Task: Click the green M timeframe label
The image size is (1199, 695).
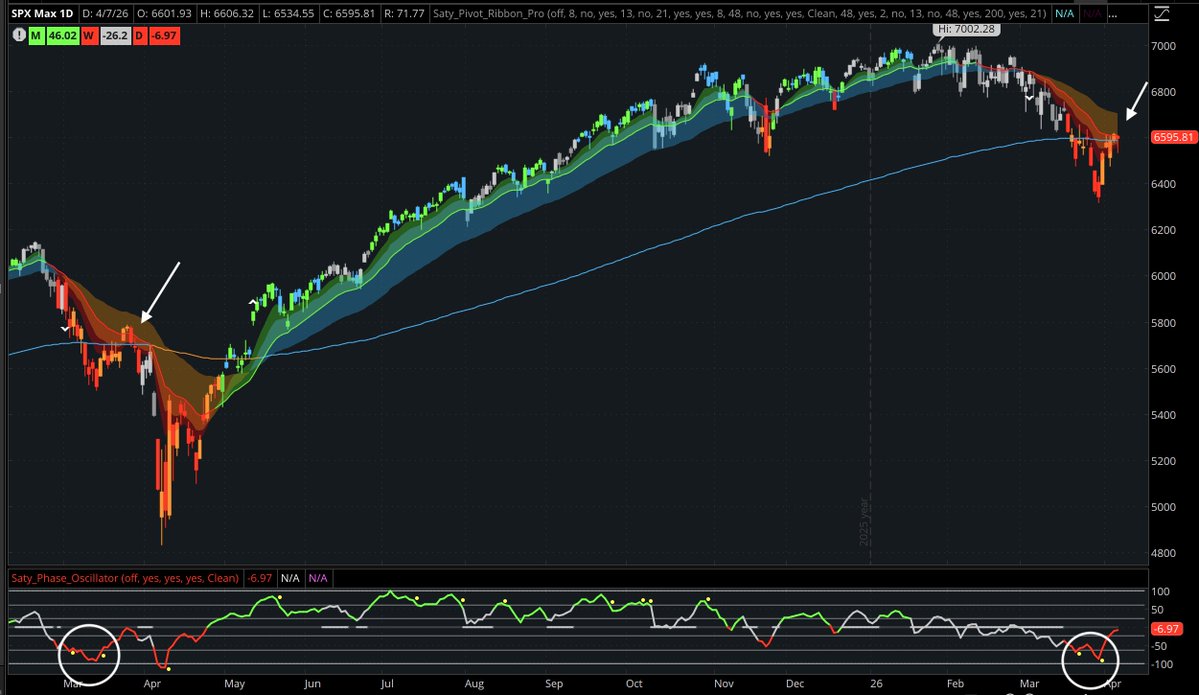Action: [36, 35]
